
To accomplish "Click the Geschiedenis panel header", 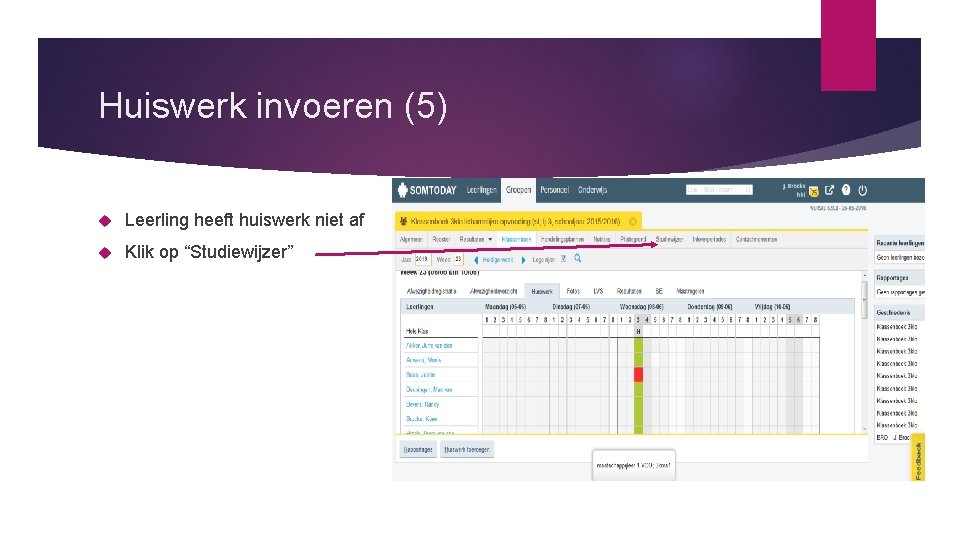I will pos(900,313).
